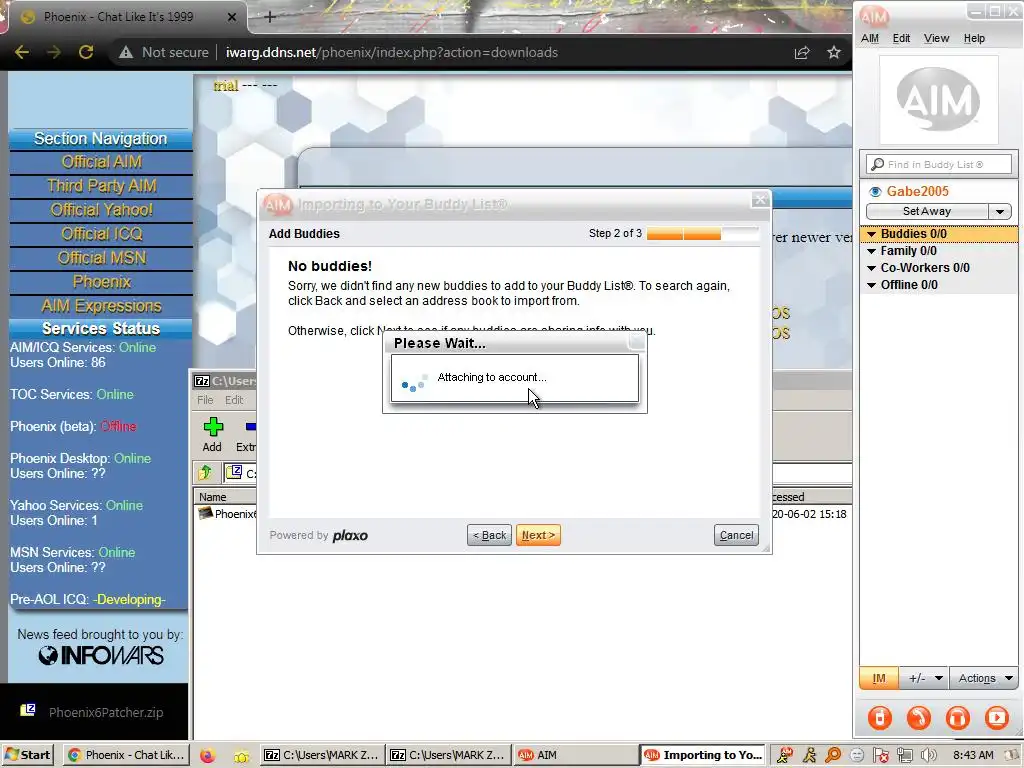The image size is (1024, 768).
Task: Collapse the Offline 0/0 group
Action: coord(871,285)
